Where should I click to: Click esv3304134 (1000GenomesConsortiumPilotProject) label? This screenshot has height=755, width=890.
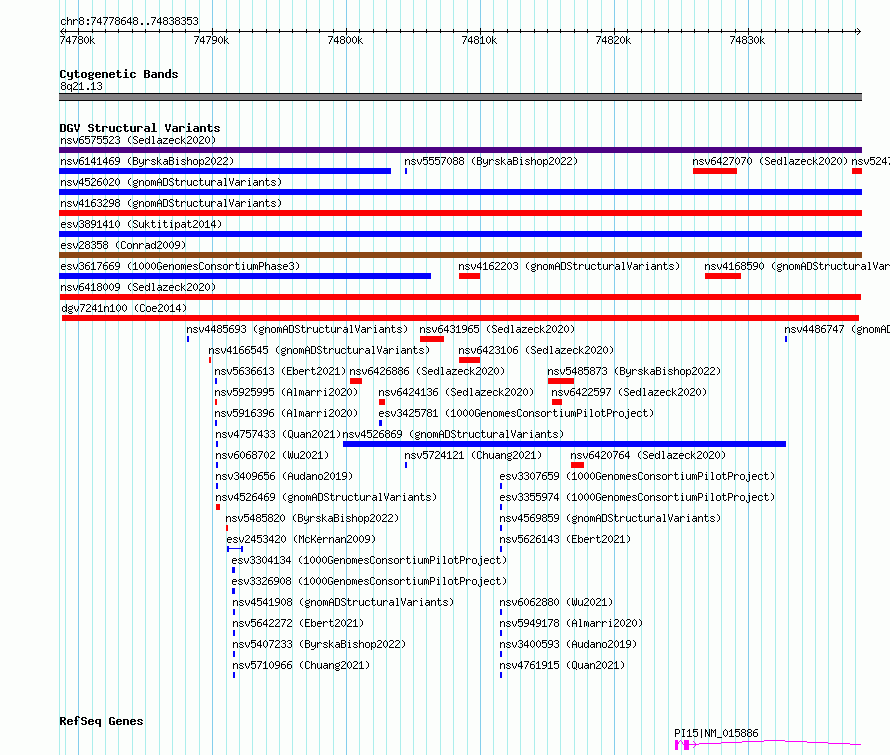coord(370,560)
